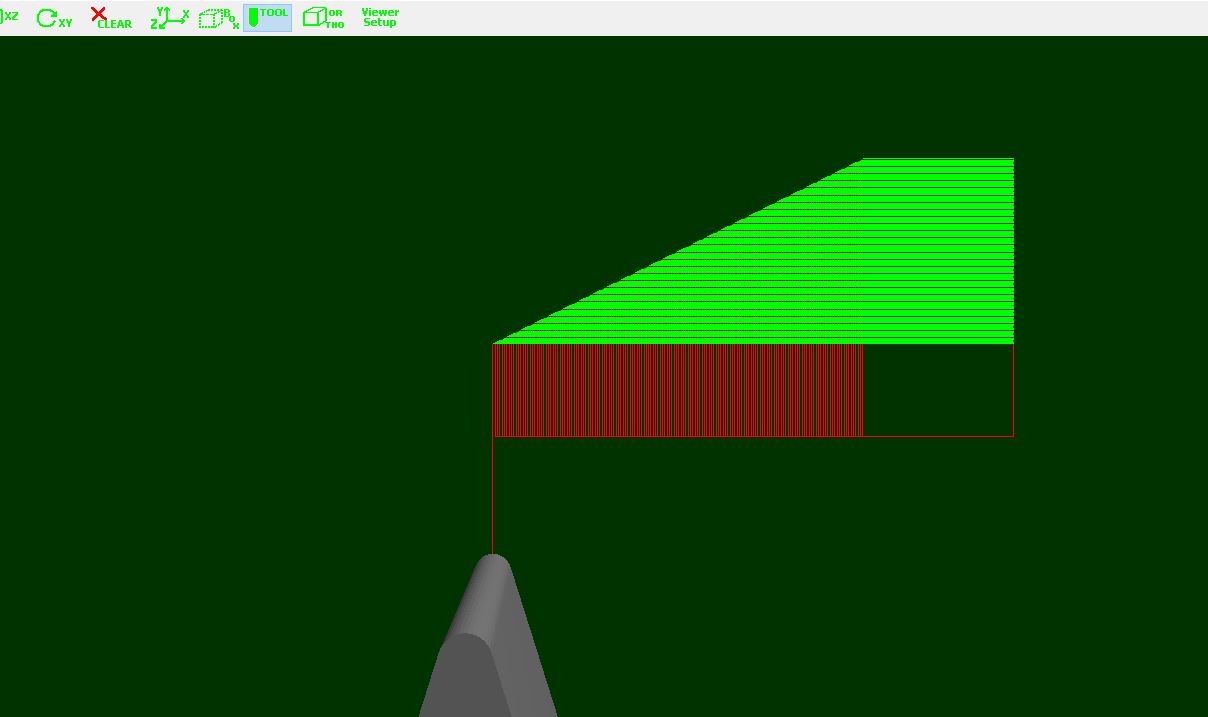Switch the Ortho projection cube icon

coord(323,18)
